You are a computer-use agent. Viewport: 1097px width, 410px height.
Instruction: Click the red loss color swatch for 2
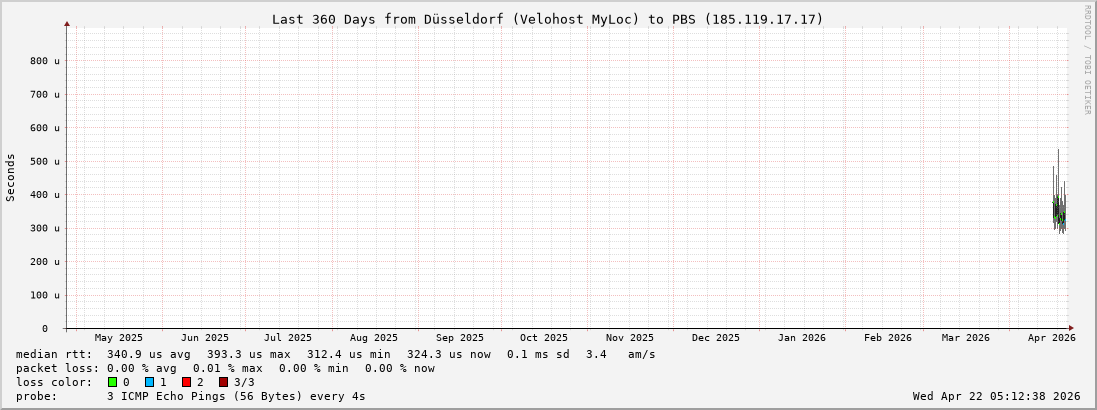coord(186,382)
